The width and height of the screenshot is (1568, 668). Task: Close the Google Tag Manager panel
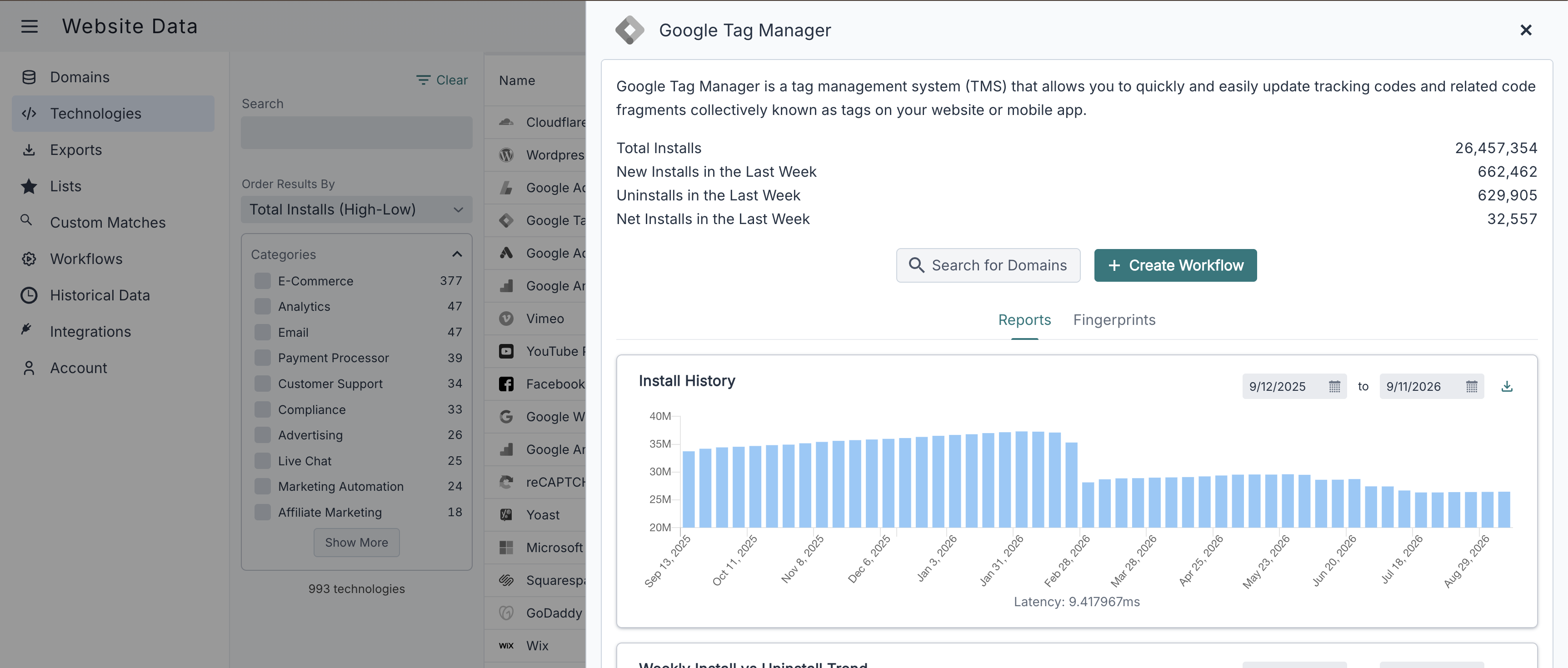[1525, 30]
